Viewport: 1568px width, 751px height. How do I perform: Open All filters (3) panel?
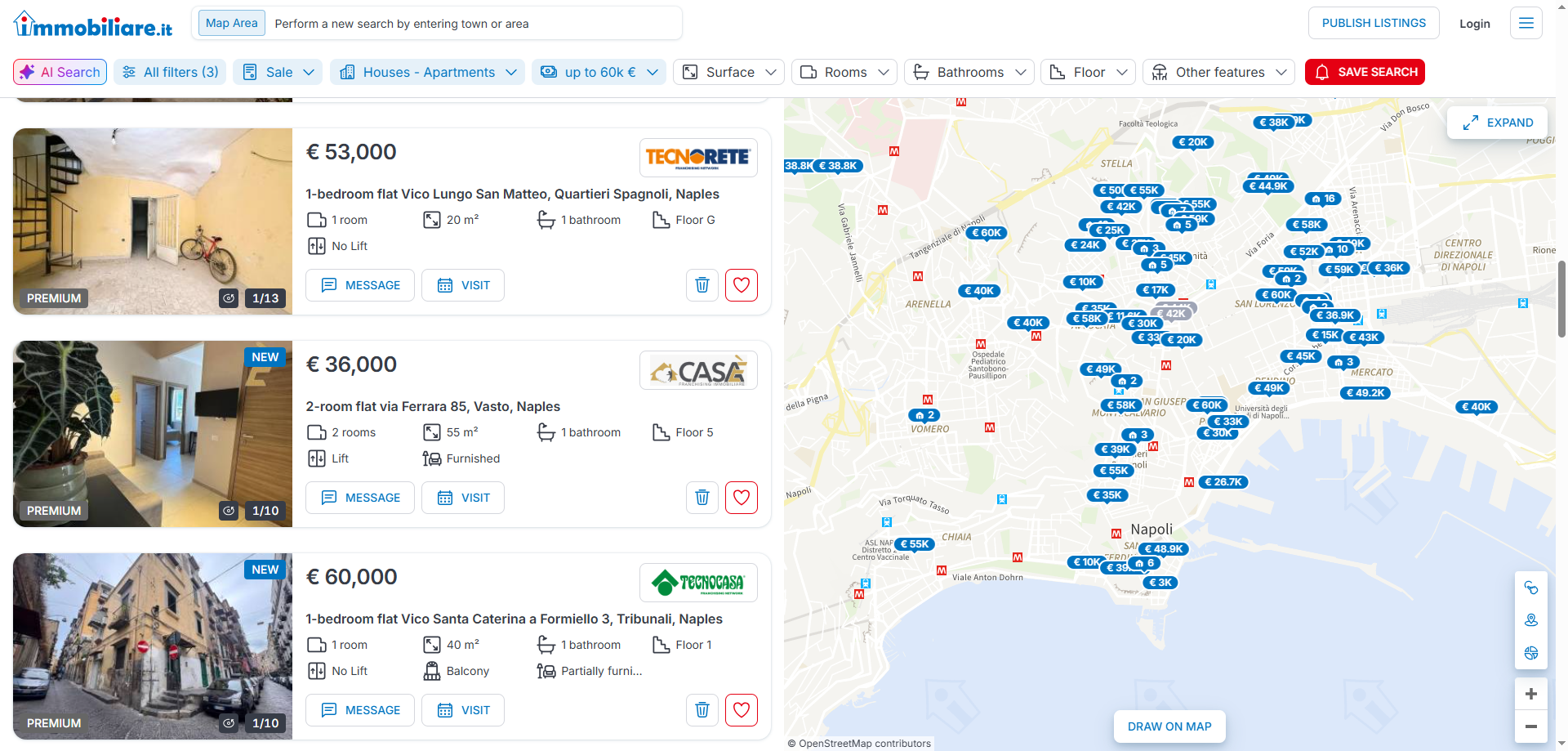[x=170, y=72]
